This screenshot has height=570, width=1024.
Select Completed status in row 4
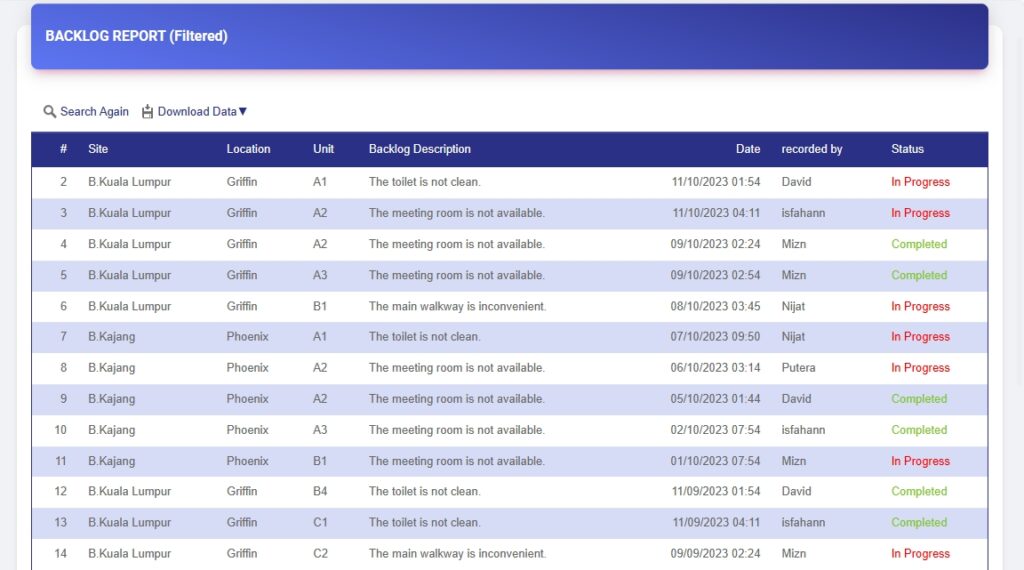coord(919,244)
